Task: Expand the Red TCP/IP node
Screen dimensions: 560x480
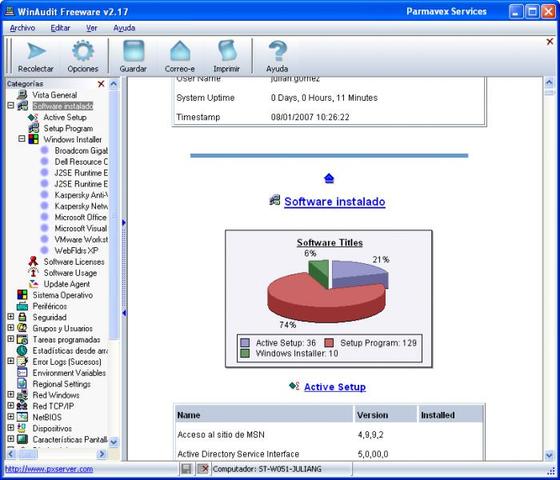Action: coord(11,405)
